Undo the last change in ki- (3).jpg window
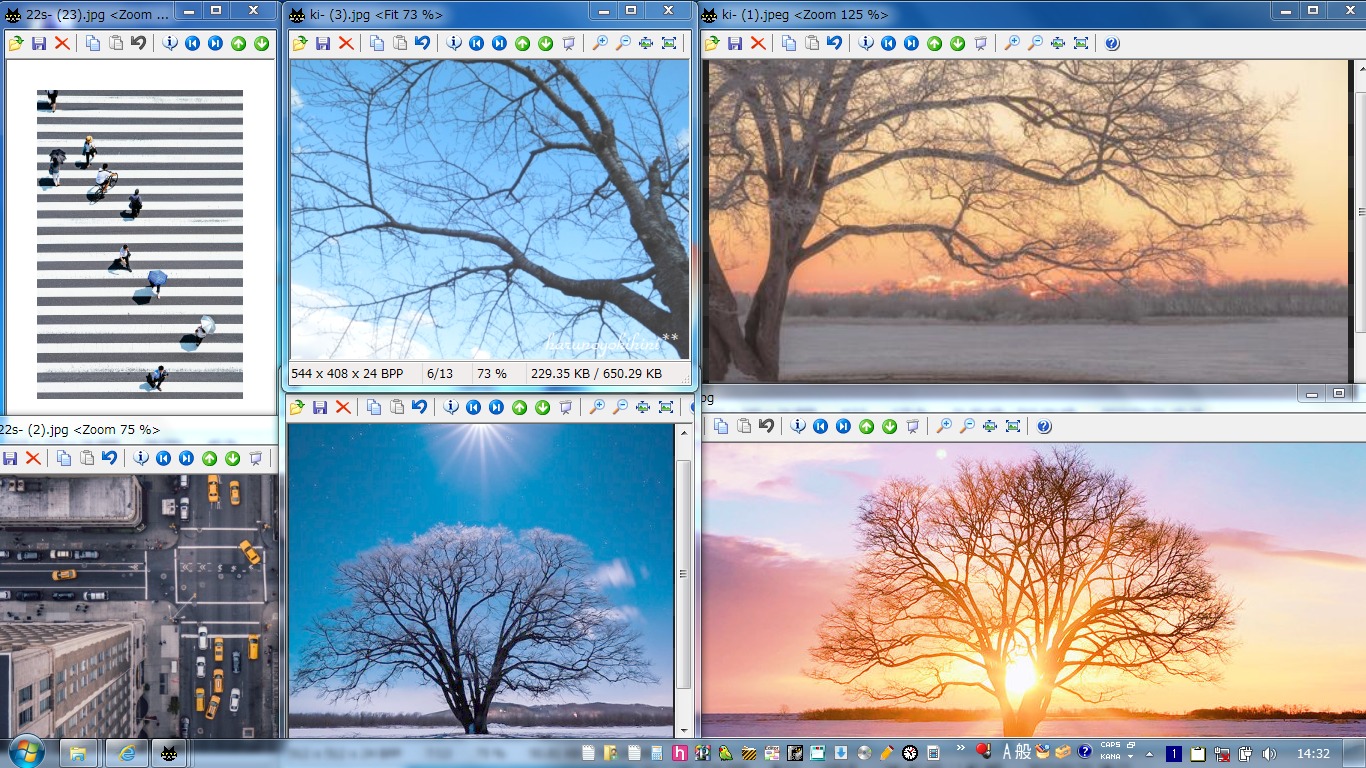 click(x=422, y=43)
